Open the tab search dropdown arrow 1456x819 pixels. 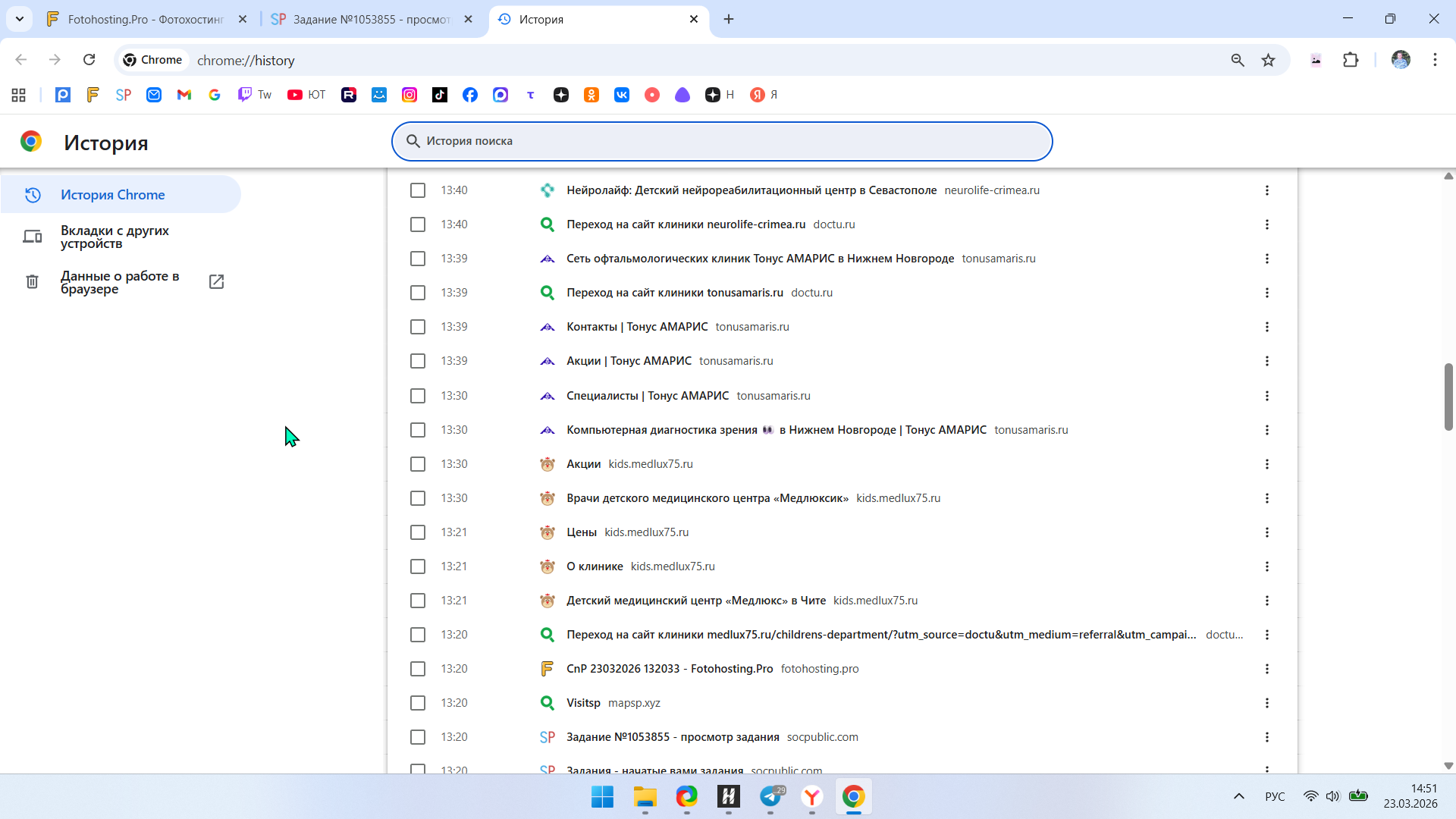(20, 19)
